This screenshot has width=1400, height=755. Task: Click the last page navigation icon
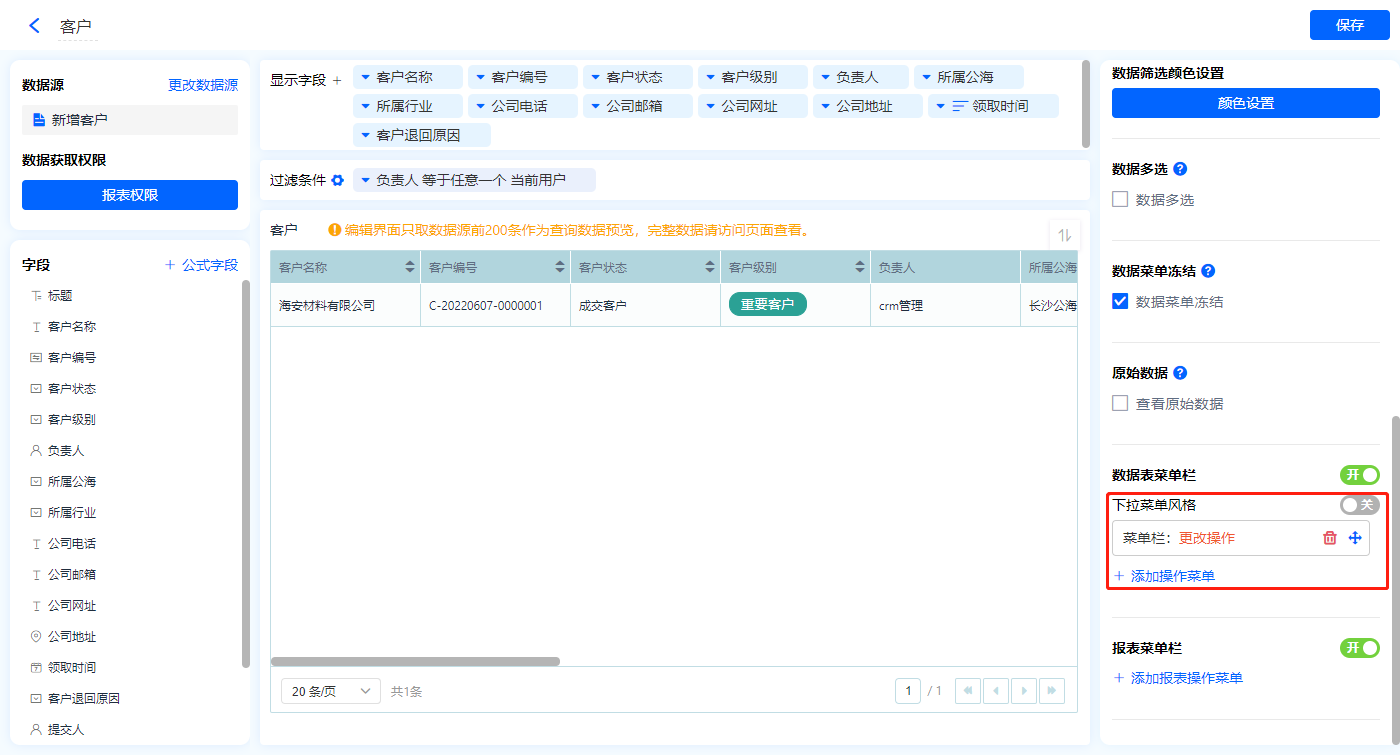(1051, 691)
